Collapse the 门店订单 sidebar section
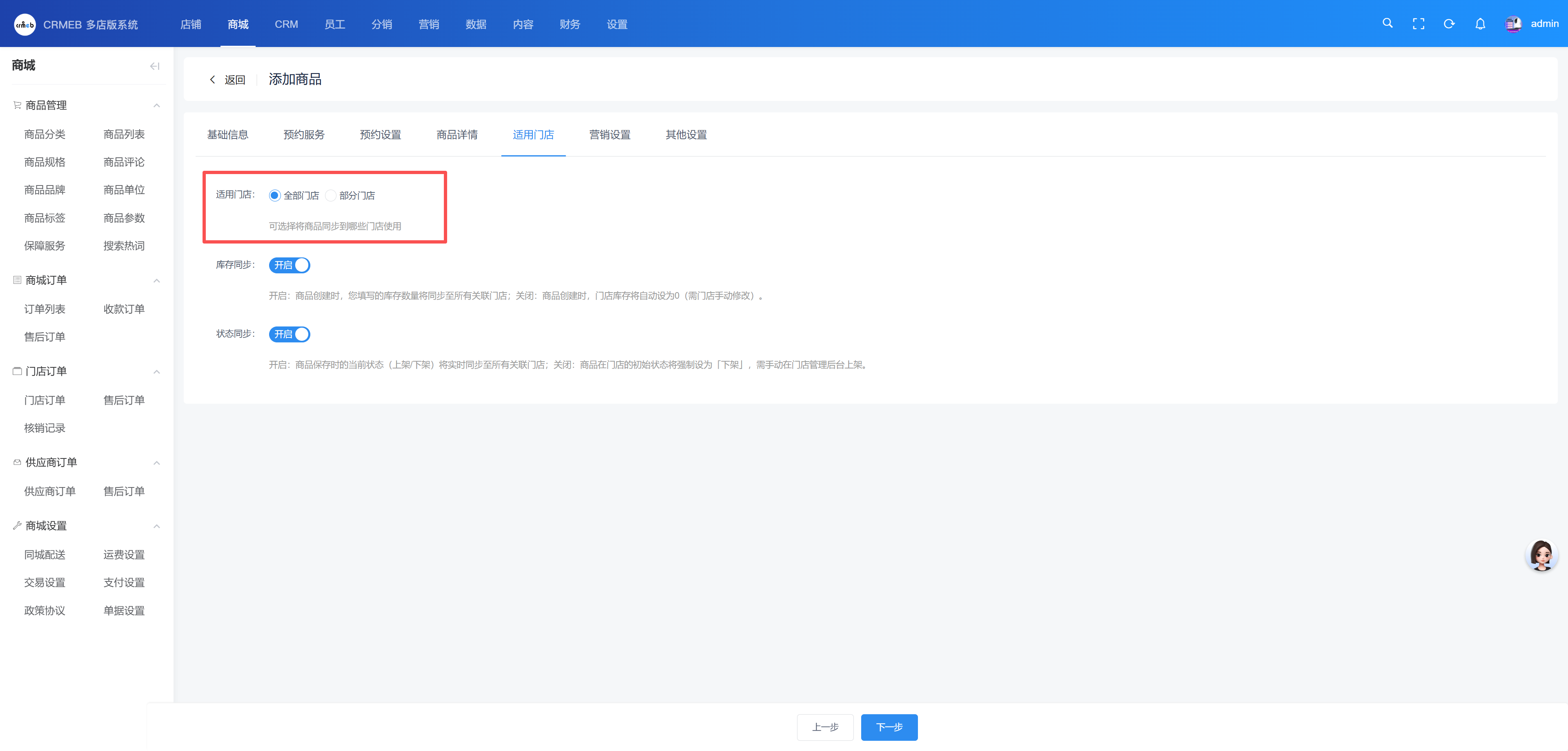 coord(156,371)
